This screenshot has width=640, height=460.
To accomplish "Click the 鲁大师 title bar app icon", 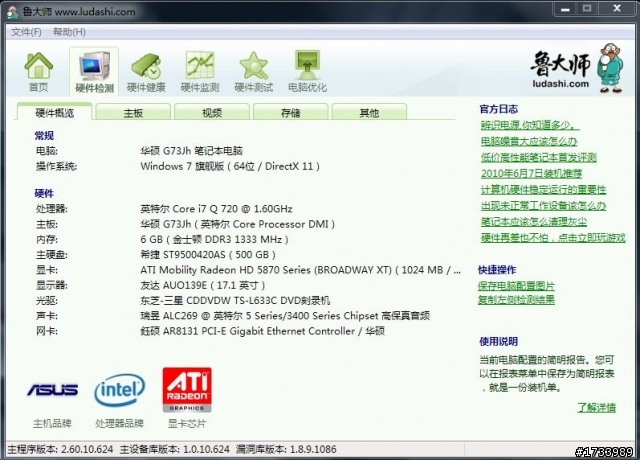I will click(x=13, y=12).
